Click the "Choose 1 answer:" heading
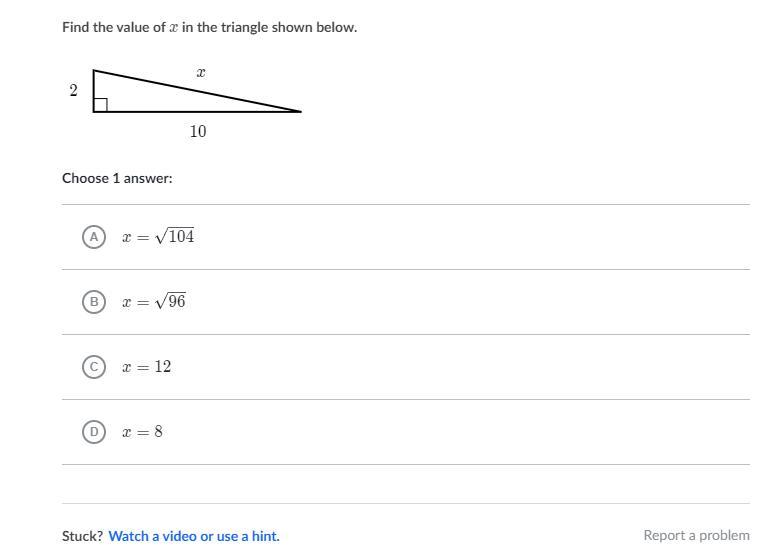780x555 pixels. (x=117, y=178)
